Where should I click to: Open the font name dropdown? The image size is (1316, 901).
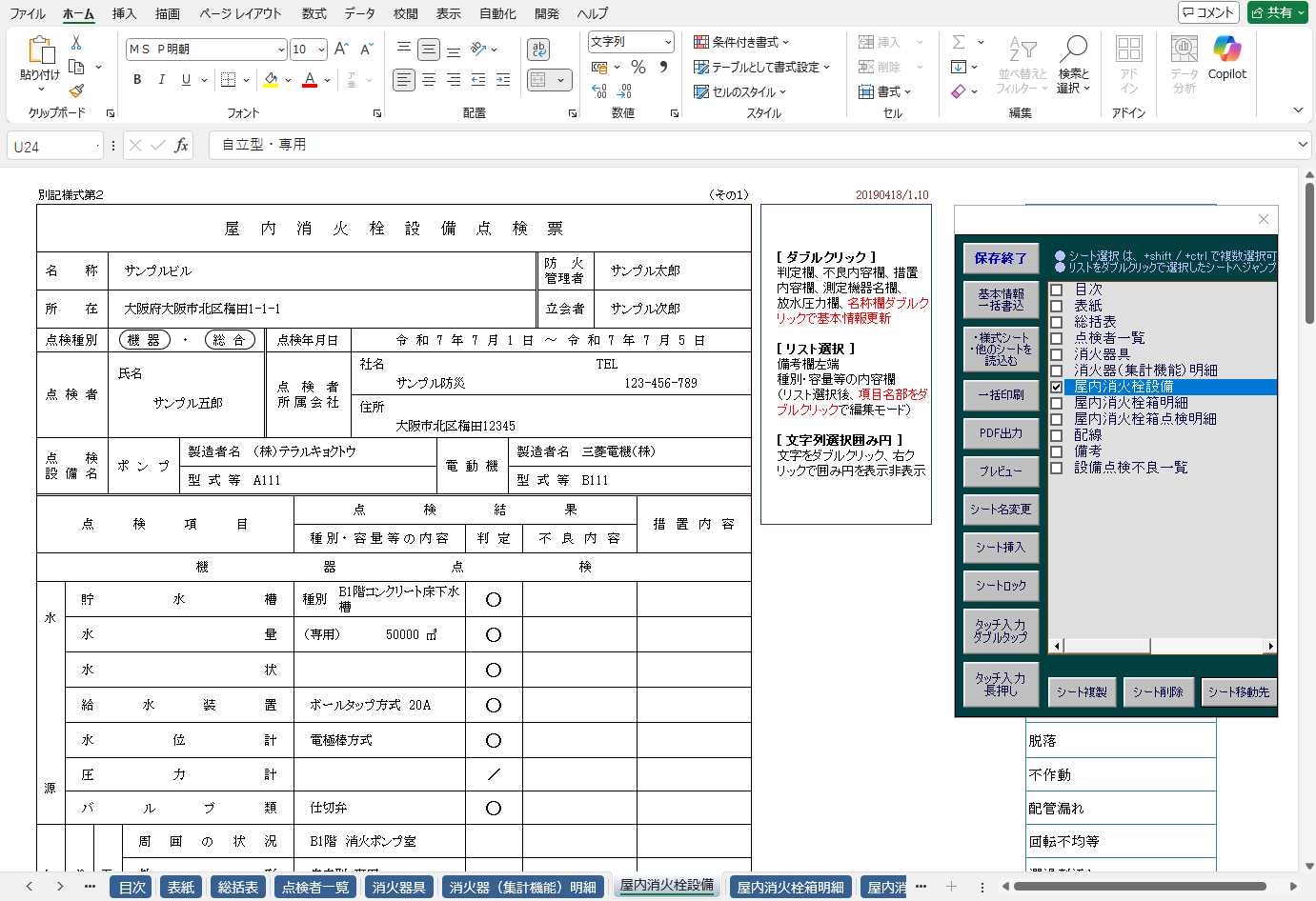pos(281,50)
